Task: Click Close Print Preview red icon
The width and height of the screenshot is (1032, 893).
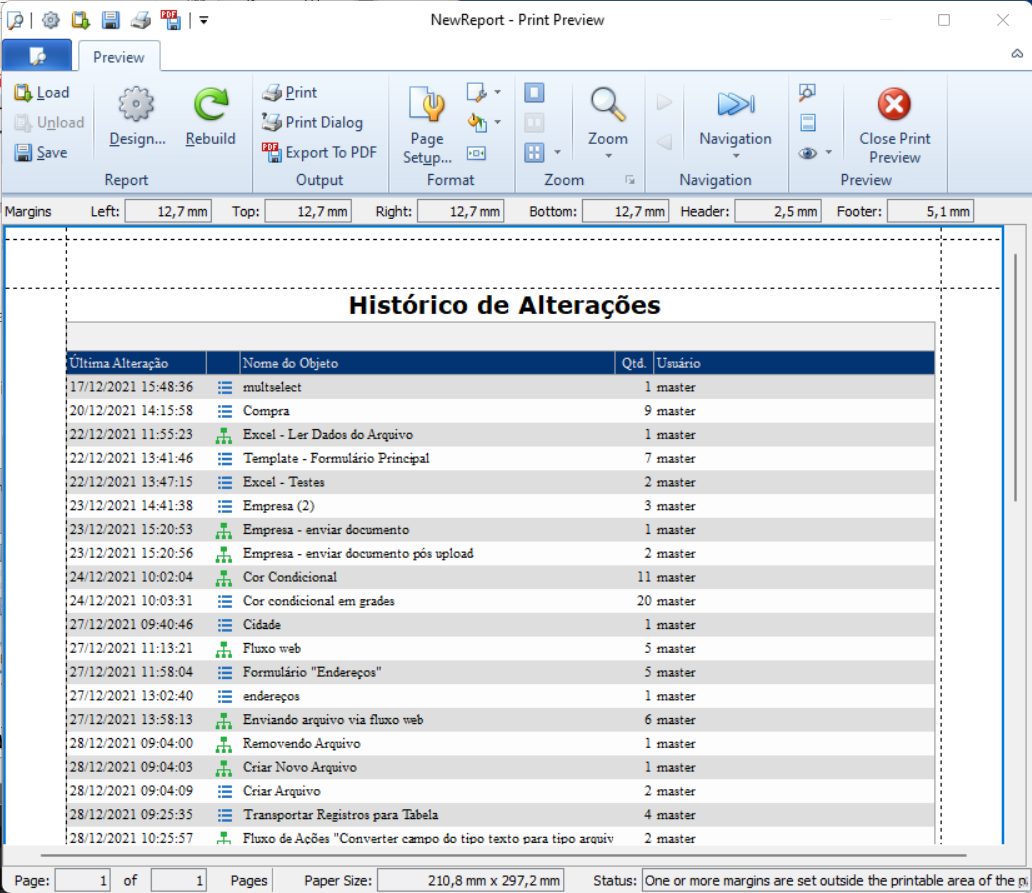Action: click(x=894, y=105)
